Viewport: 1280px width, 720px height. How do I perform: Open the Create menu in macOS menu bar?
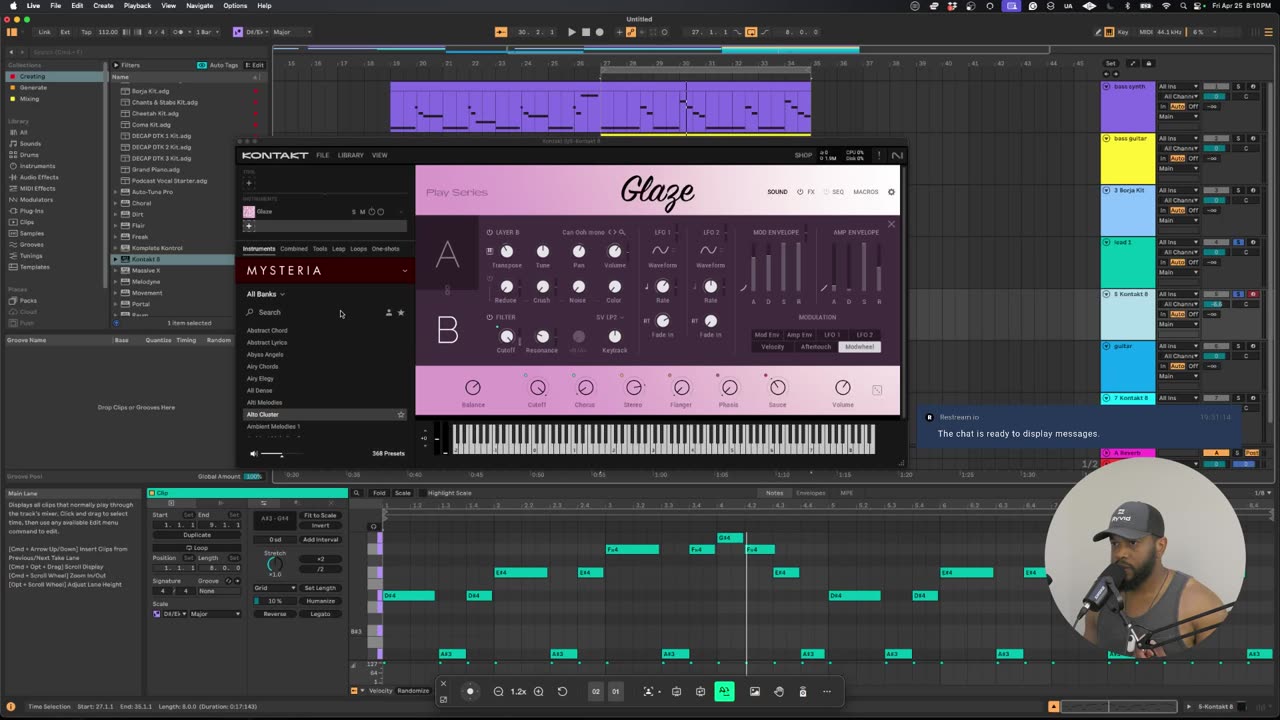[103, 5]
